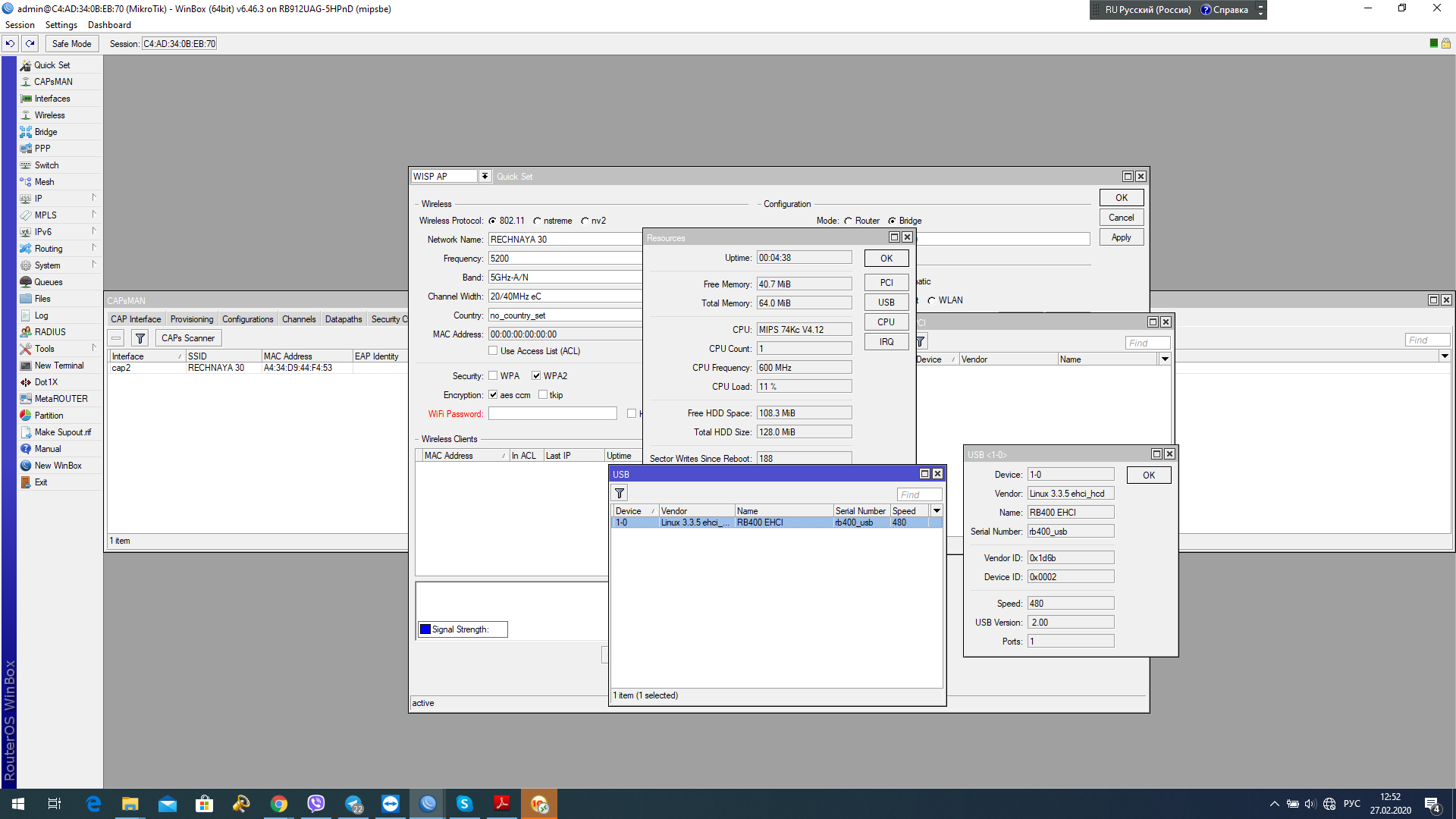Open Chrome from the taskbar
1456x819 pixels.
[x=279, y=804]
